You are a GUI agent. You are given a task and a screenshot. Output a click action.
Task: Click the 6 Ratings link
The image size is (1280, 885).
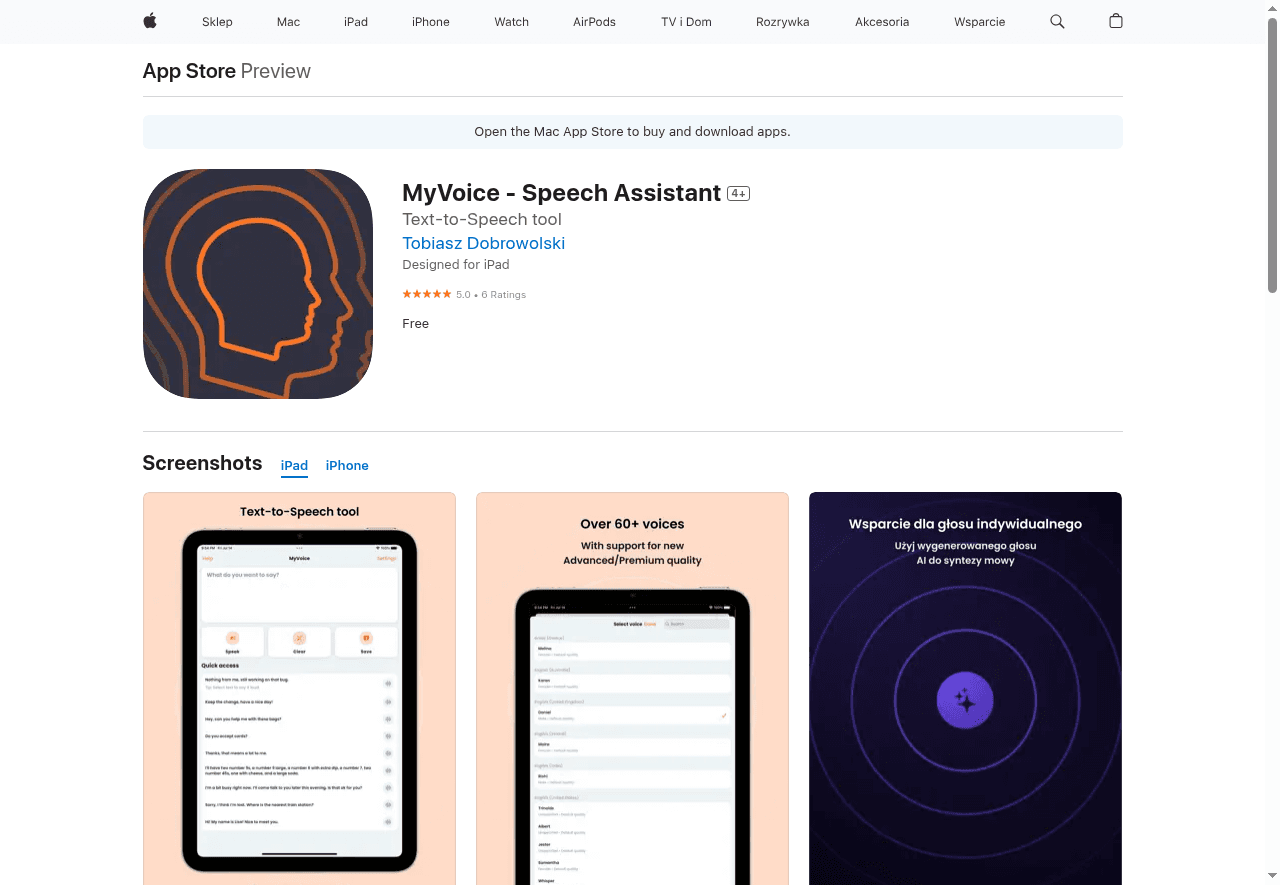click(x=503, y=294)
